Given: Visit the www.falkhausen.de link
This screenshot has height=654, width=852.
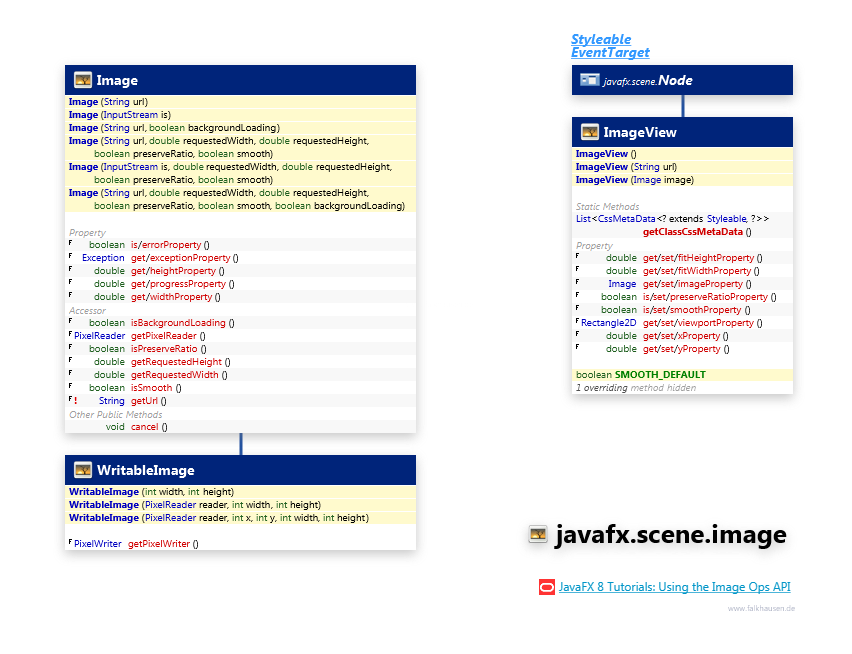Looking at the screenshot, I should tap(761, 608).
